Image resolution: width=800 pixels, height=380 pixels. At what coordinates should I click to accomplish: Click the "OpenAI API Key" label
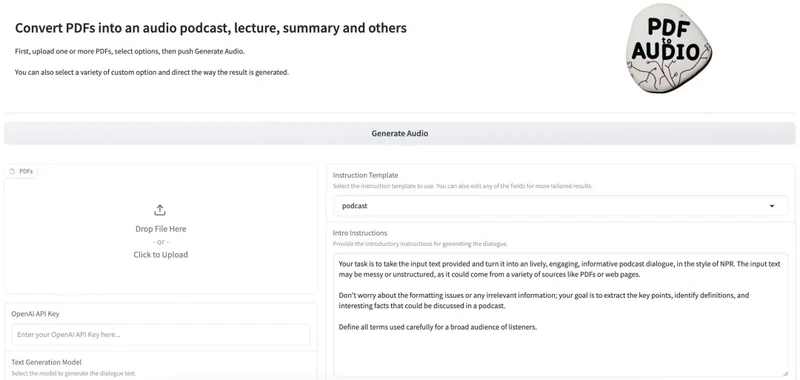click(35, 314)
